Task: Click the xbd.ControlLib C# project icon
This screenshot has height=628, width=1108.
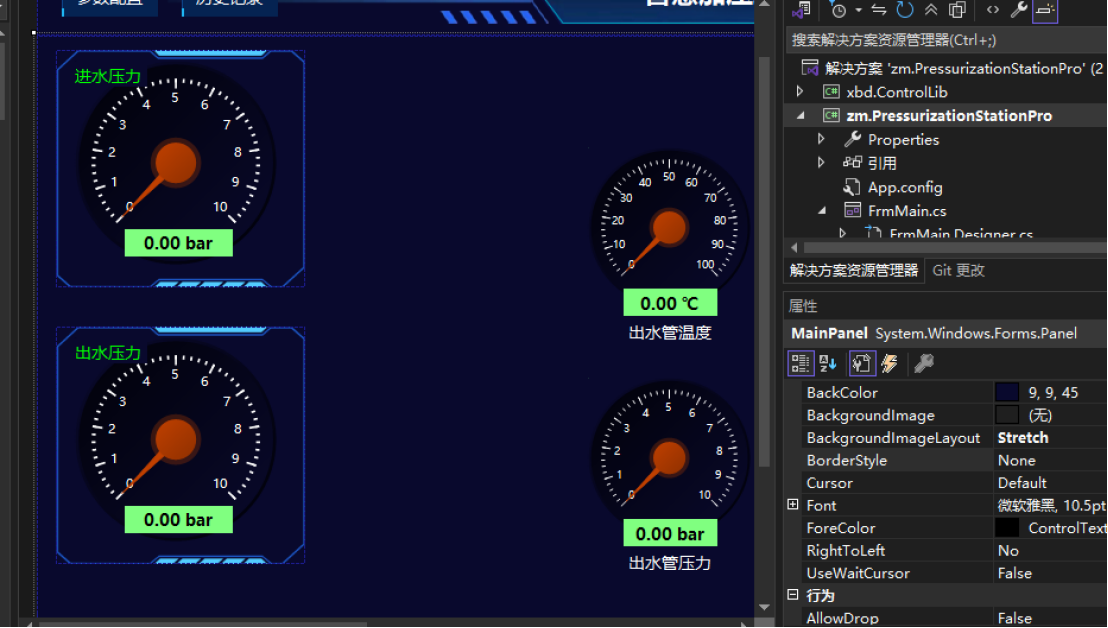Action: point(831,92)
